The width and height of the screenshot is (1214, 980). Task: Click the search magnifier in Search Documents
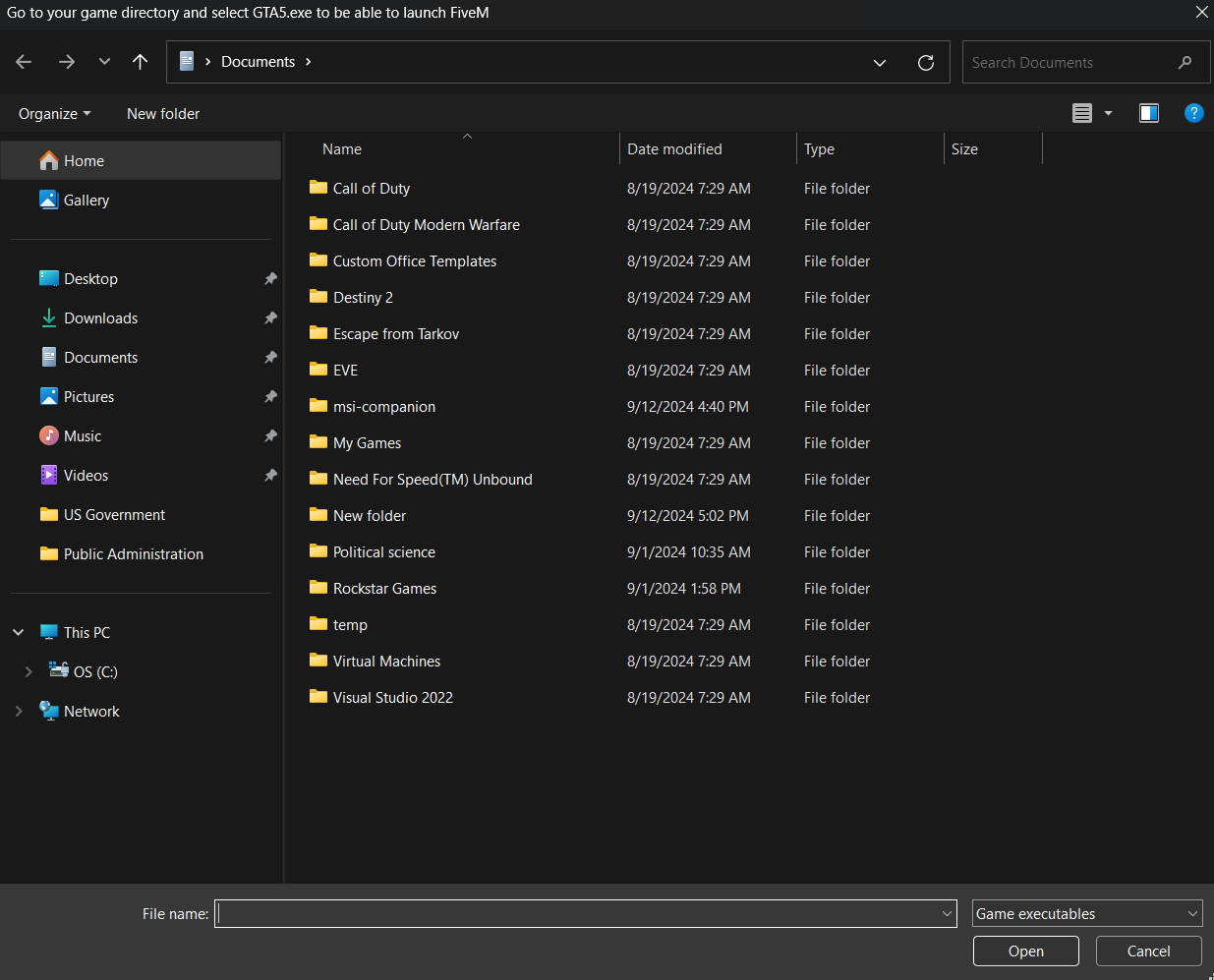tap(1185, 61)
